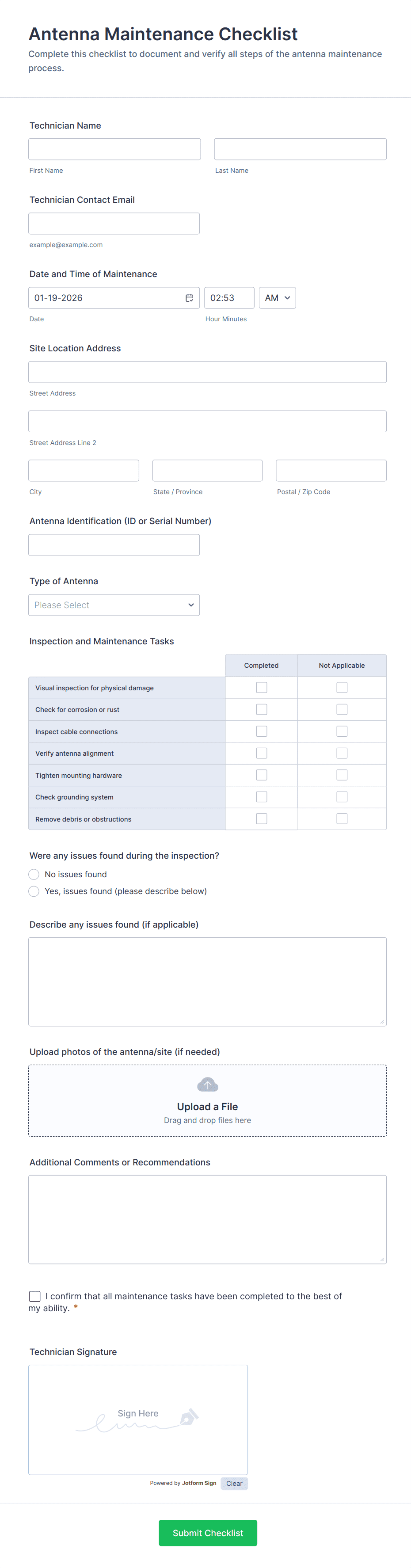Tick the maintenance tasks confirmation checkbox

click(x=35, y=1296)
